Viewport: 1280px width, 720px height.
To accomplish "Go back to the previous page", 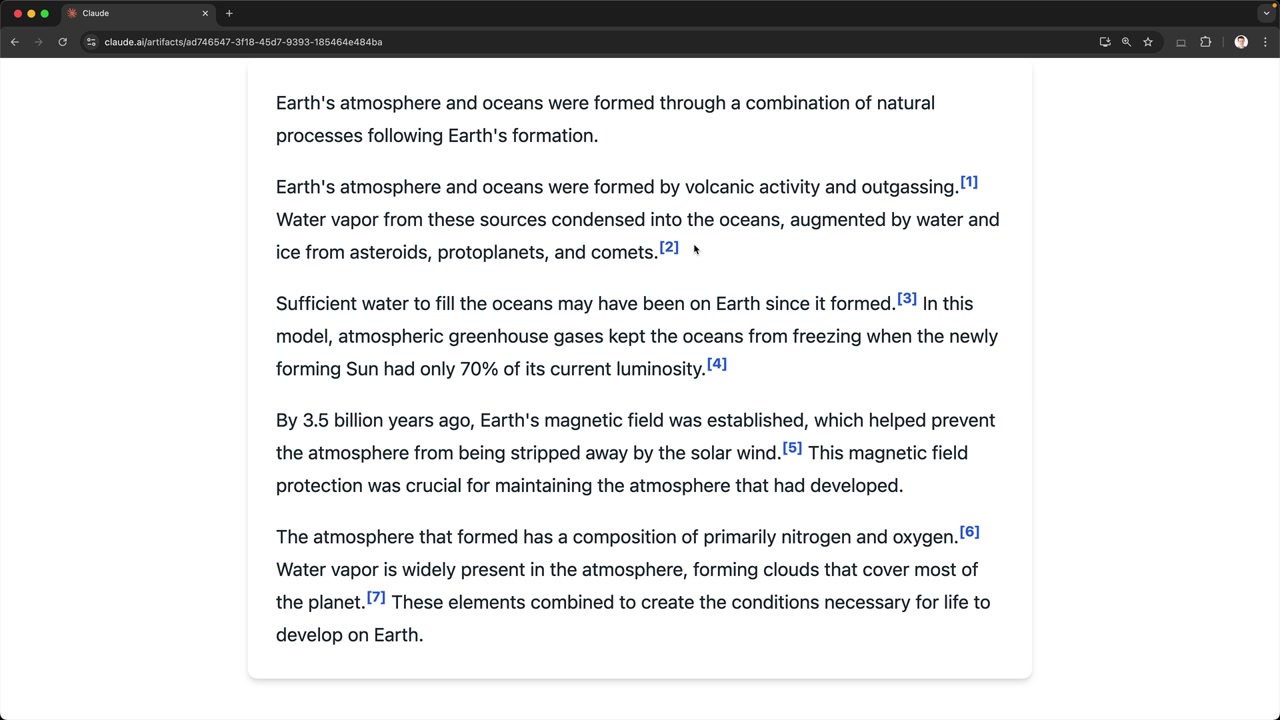I will [15, 42].
